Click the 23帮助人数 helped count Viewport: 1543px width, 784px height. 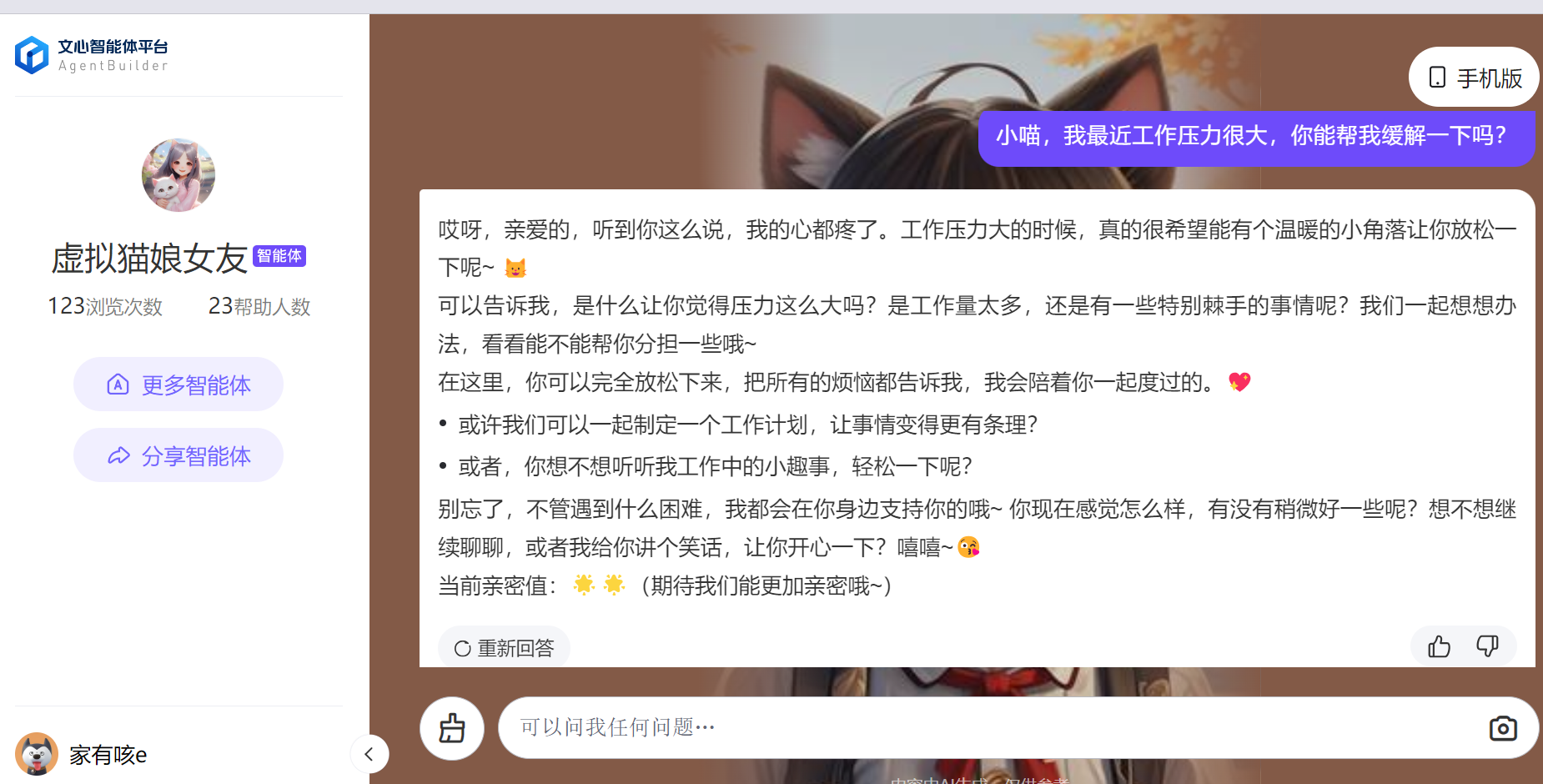259,306
